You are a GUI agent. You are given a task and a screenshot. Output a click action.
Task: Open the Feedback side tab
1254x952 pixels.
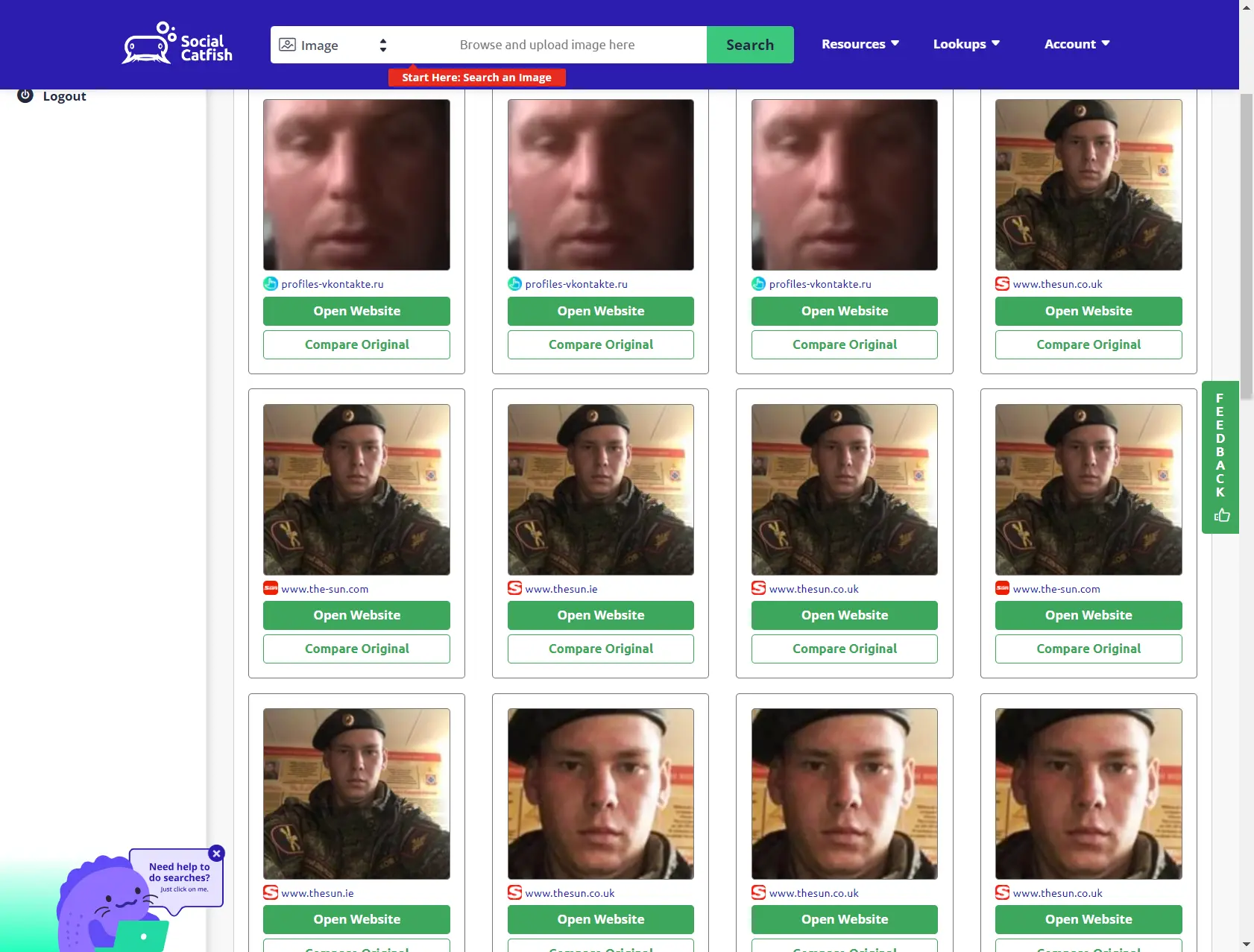point(1220,446)
